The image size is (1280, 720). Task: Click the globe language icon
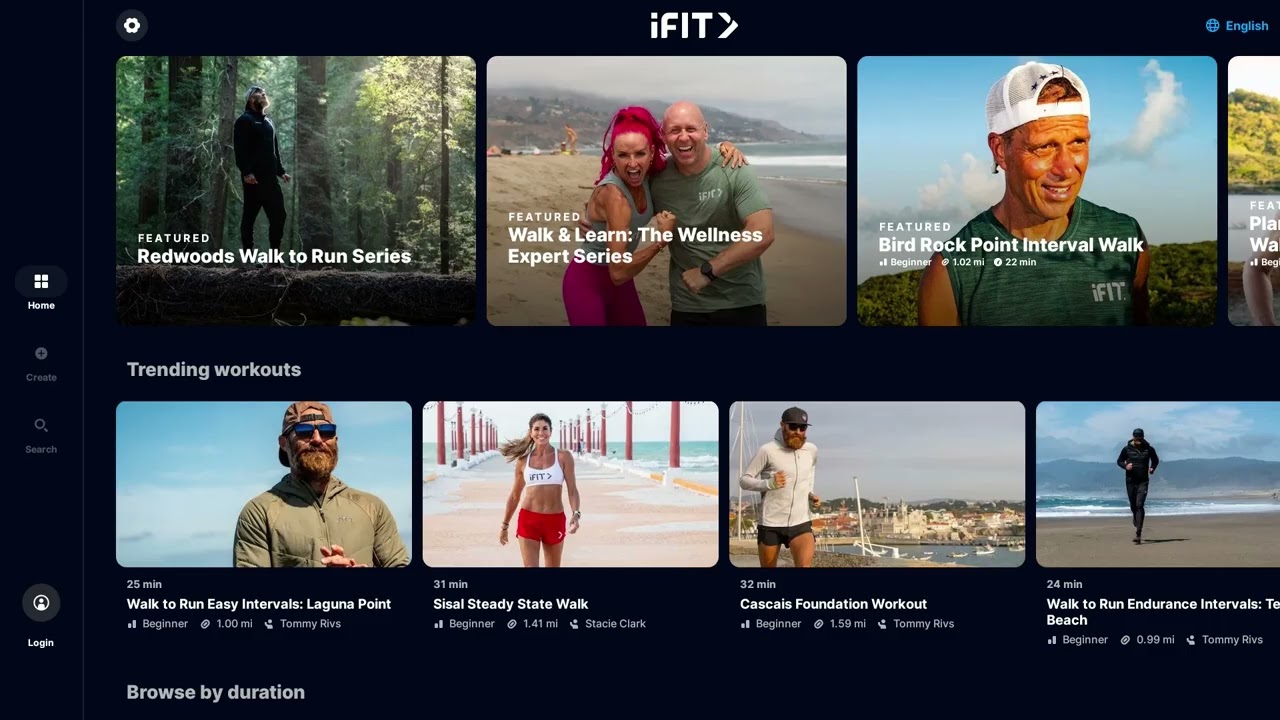[1213, 26]
